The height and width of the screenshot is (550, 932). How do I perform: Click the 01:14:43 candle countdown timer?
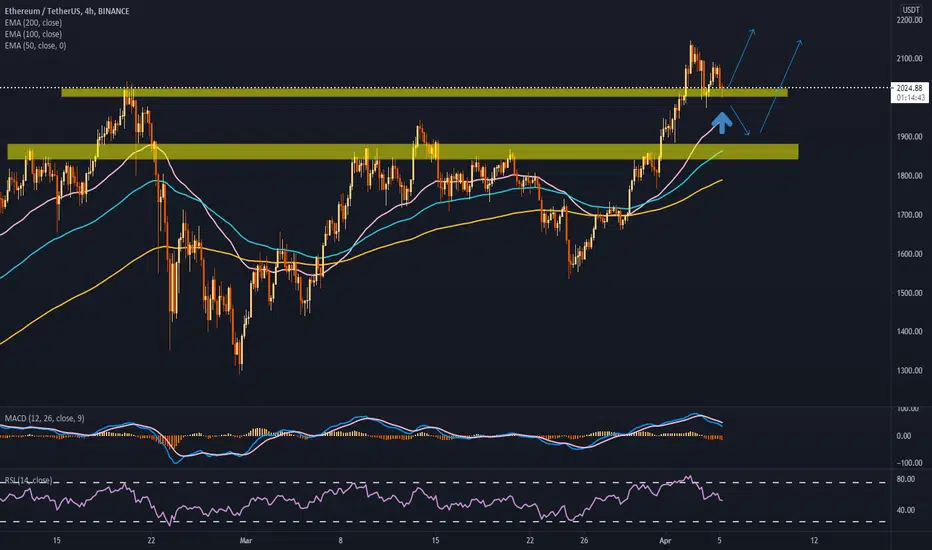(x=910, y=98)
